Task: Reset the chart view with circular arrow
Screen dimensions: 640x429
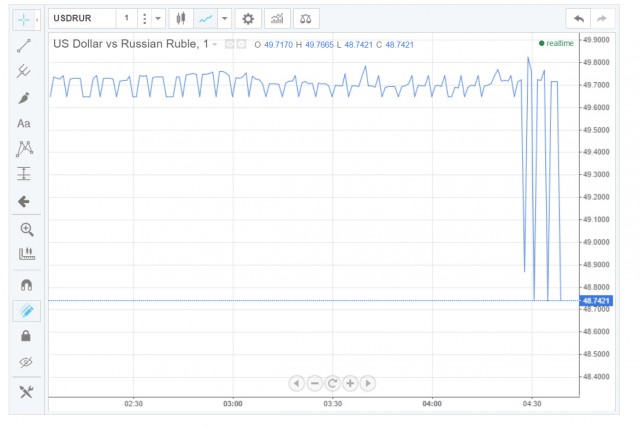Action: 332,383
